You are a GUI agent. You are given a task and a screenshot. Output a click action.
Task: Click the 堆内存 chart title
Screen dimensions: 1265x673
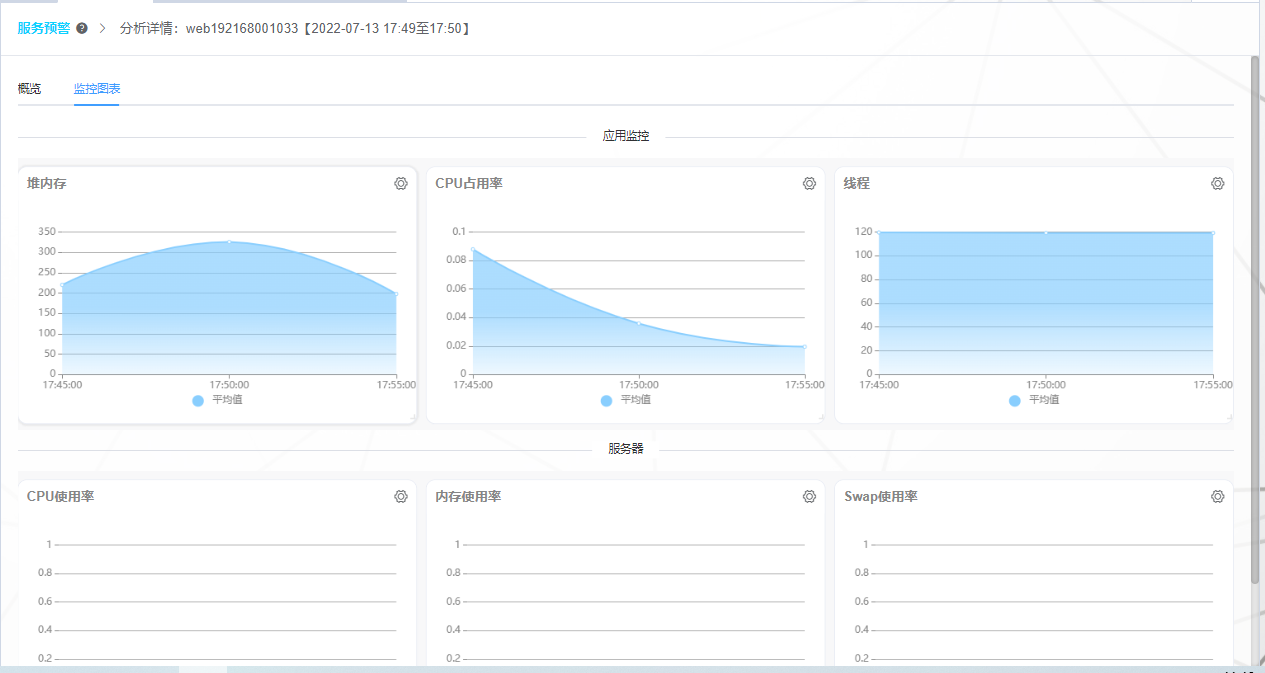pos(47,184)
